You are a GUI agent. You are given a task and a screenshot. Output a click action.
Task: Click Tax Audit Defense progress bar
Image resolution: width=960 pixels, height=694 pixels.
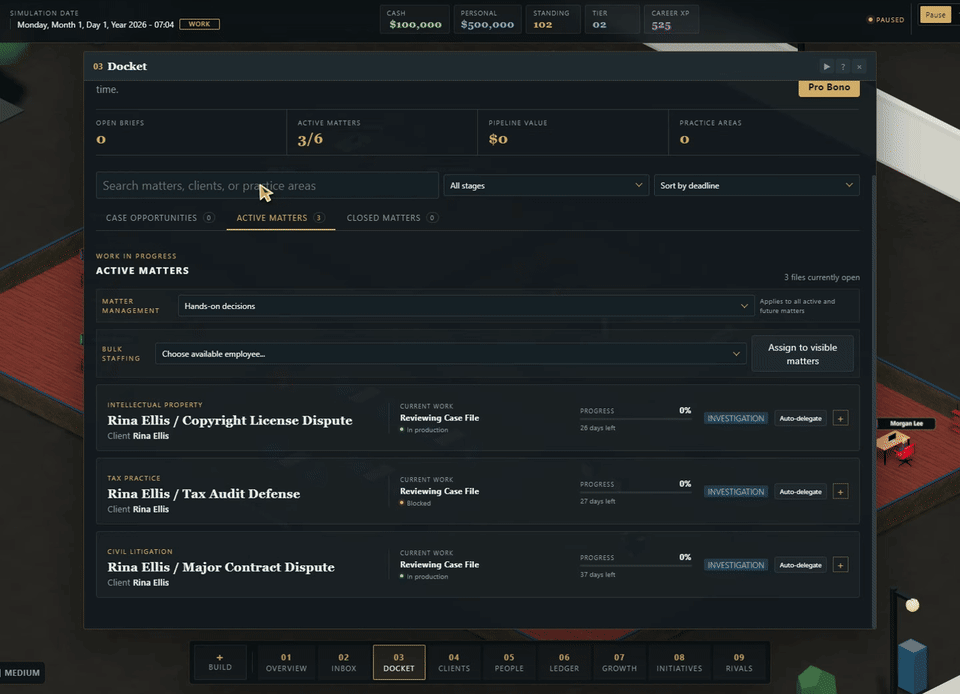click(x=636, y=492)
